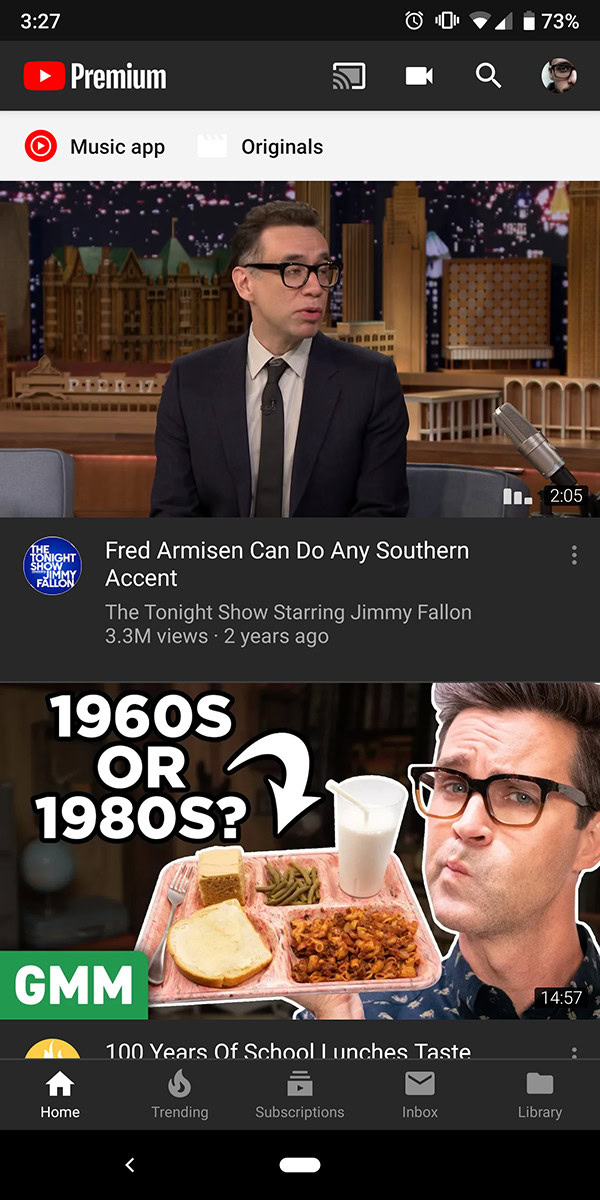The height and width of the screenshot is (1200, 600).
Task: Open The Tonight Show channel avatar
Action: [52, 566]
